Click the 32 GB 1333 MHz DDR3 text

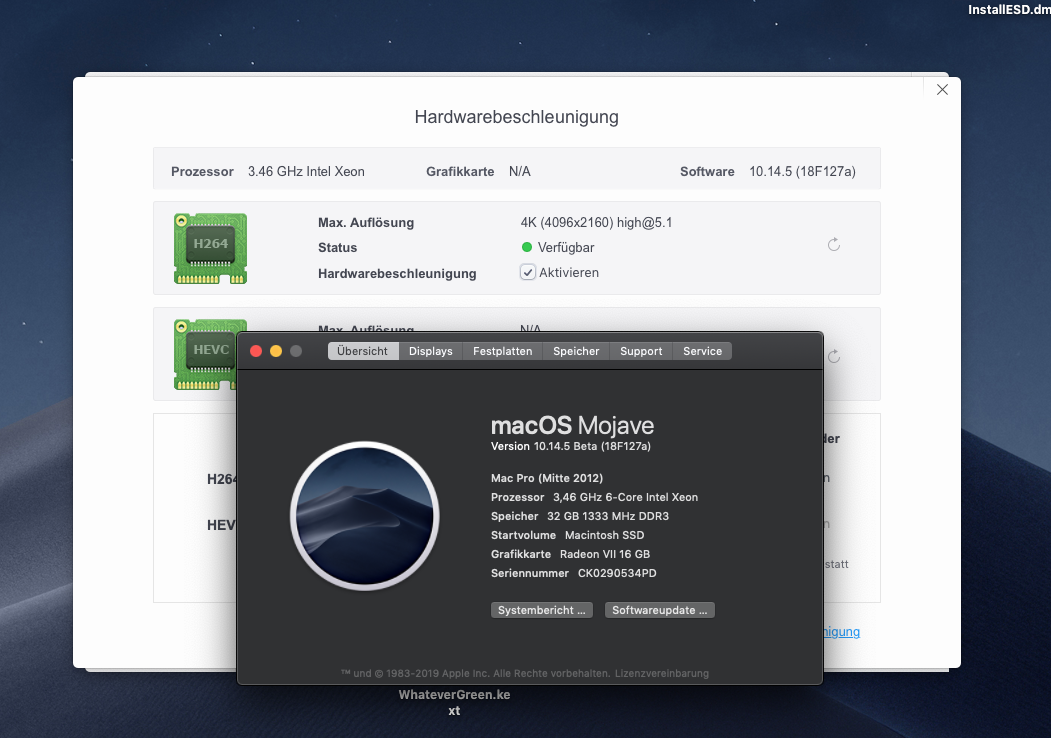point(608,516)
